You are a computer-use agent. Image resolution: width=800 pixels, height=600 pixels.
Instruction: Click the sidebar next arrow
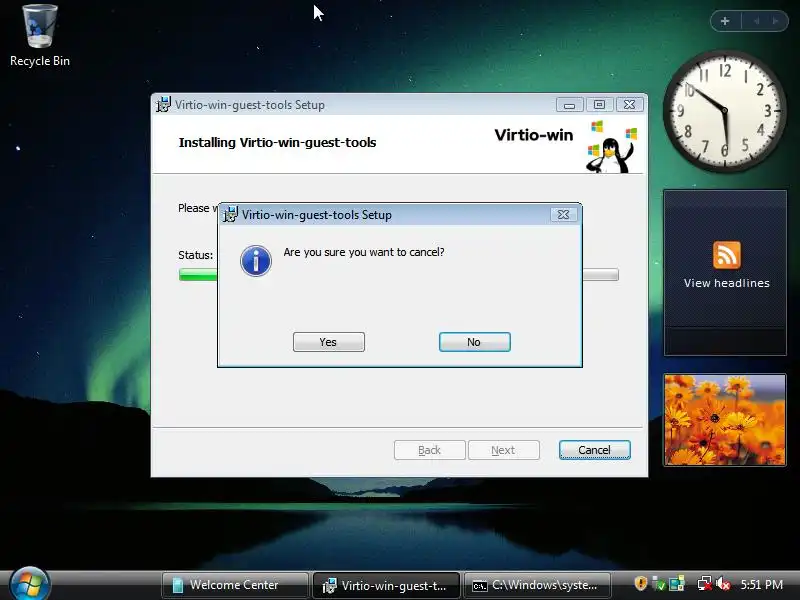coord(776,21)
